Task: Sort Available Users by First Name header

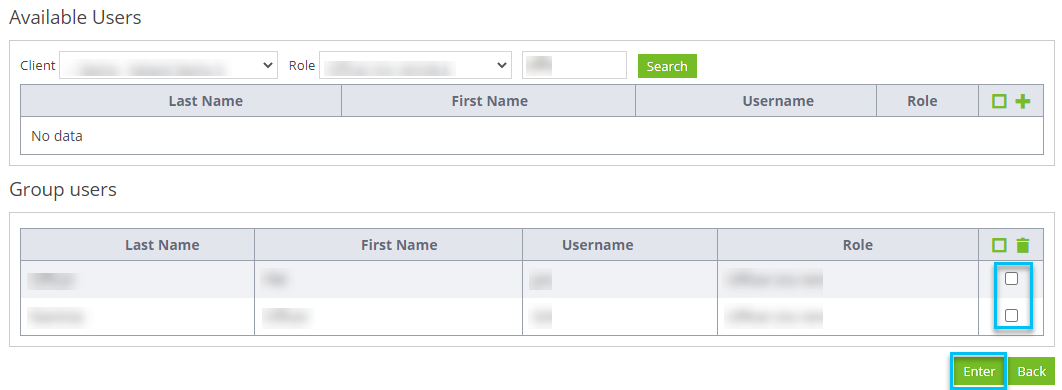Action: 489,101
